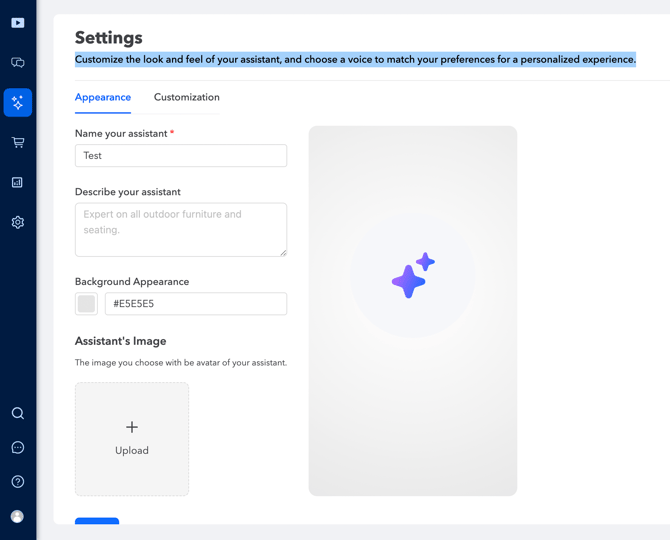Click the Upload image box
Image resolution: width=670 pixels, height=540 pixels.
point(132,439)
